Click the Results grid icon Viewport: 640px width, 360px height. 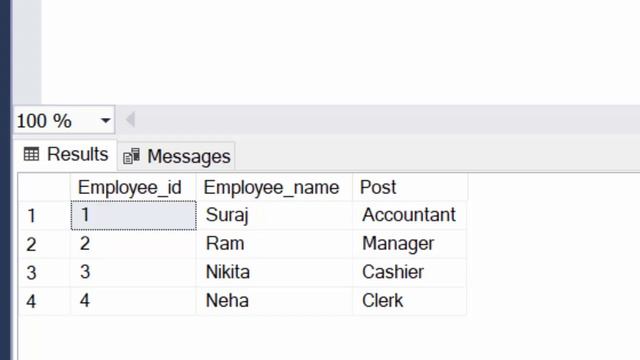coord(31,154)
